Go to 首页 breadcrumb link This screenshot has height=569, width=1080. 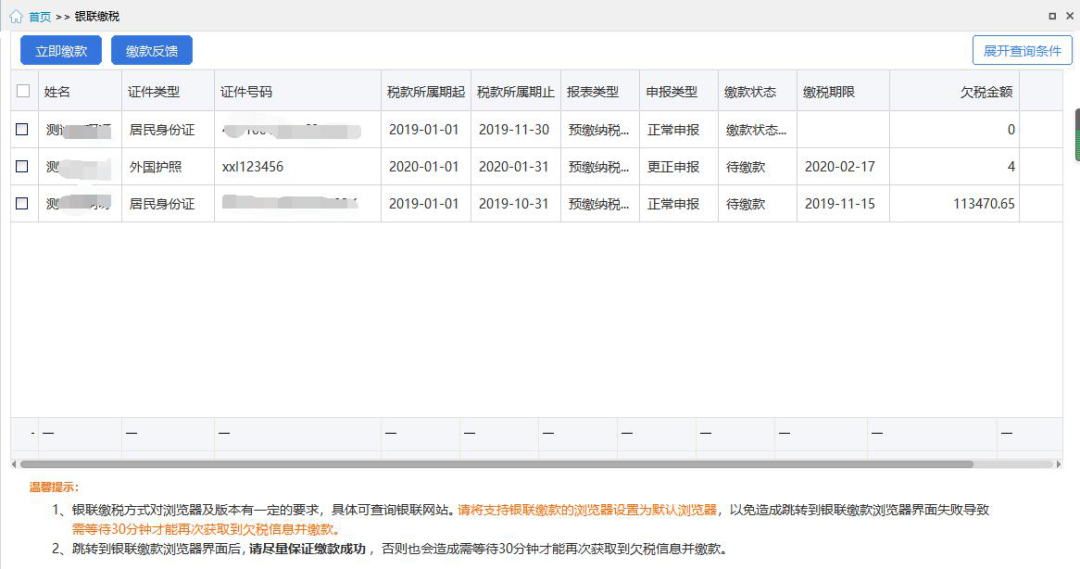pyautogui.click(x=39, y=17)
